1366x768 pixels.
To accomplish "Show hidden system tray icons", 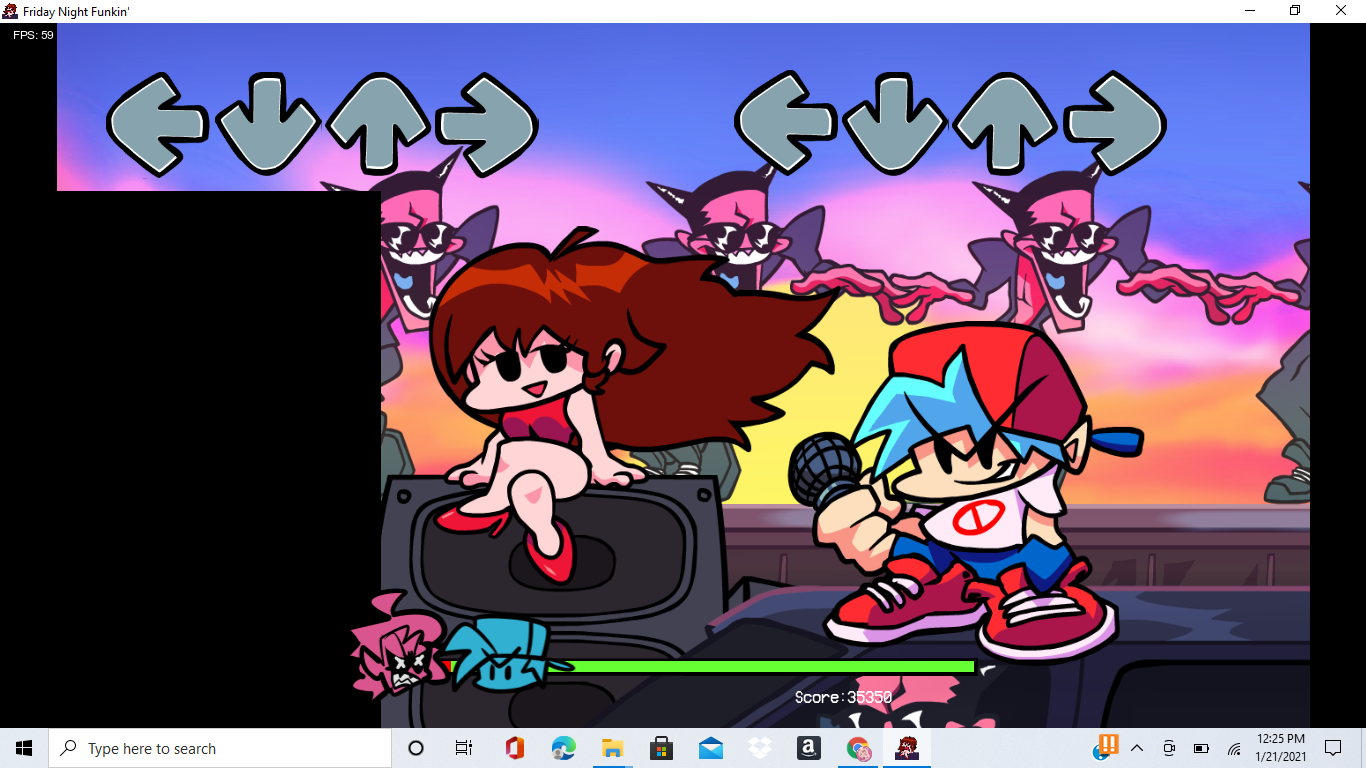I will pos(1137,748).
